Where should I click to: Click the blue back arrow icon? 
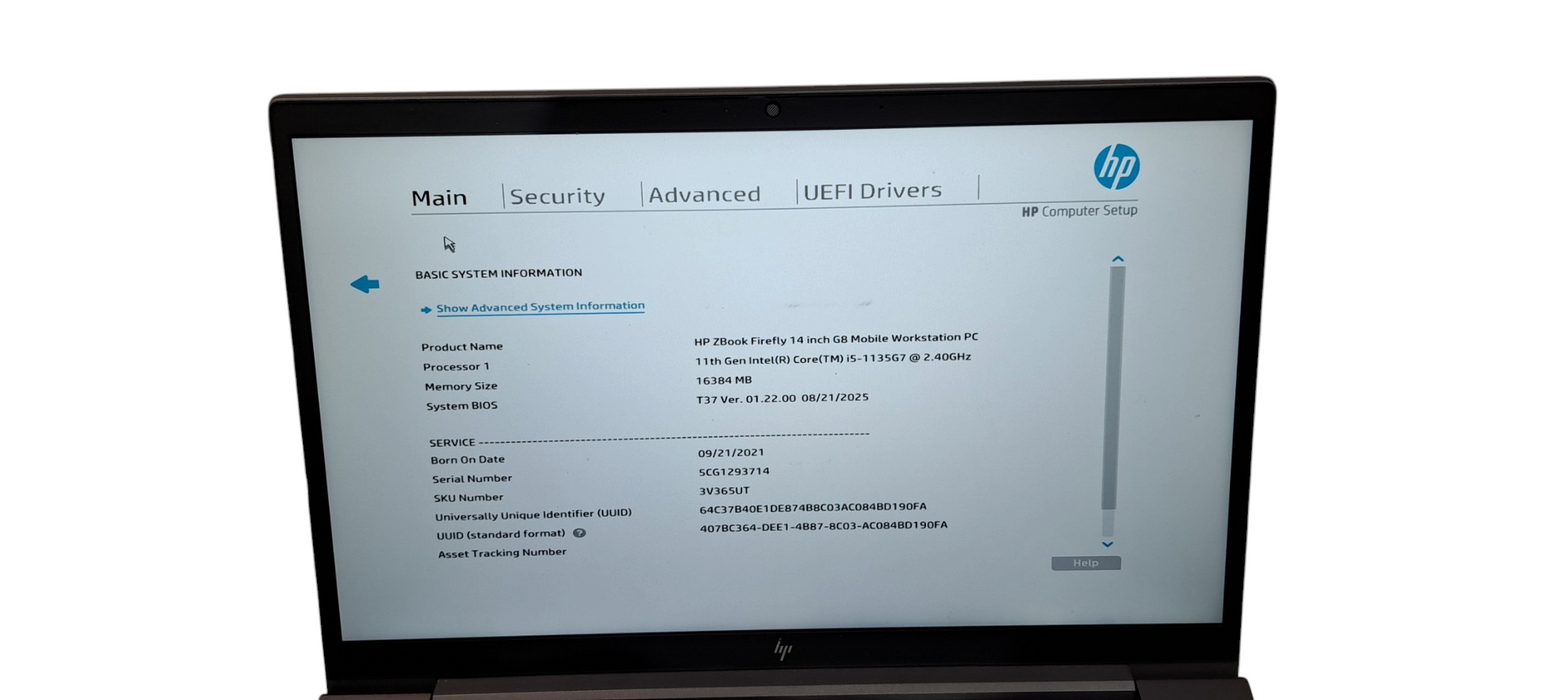tap(364, 284)
